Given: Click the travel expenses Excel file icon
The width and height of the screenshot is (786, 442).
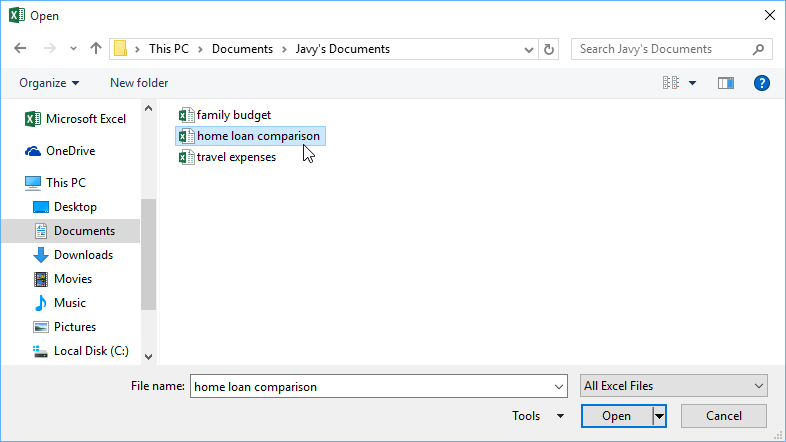Looking at the screenshot, I should 186,157.
